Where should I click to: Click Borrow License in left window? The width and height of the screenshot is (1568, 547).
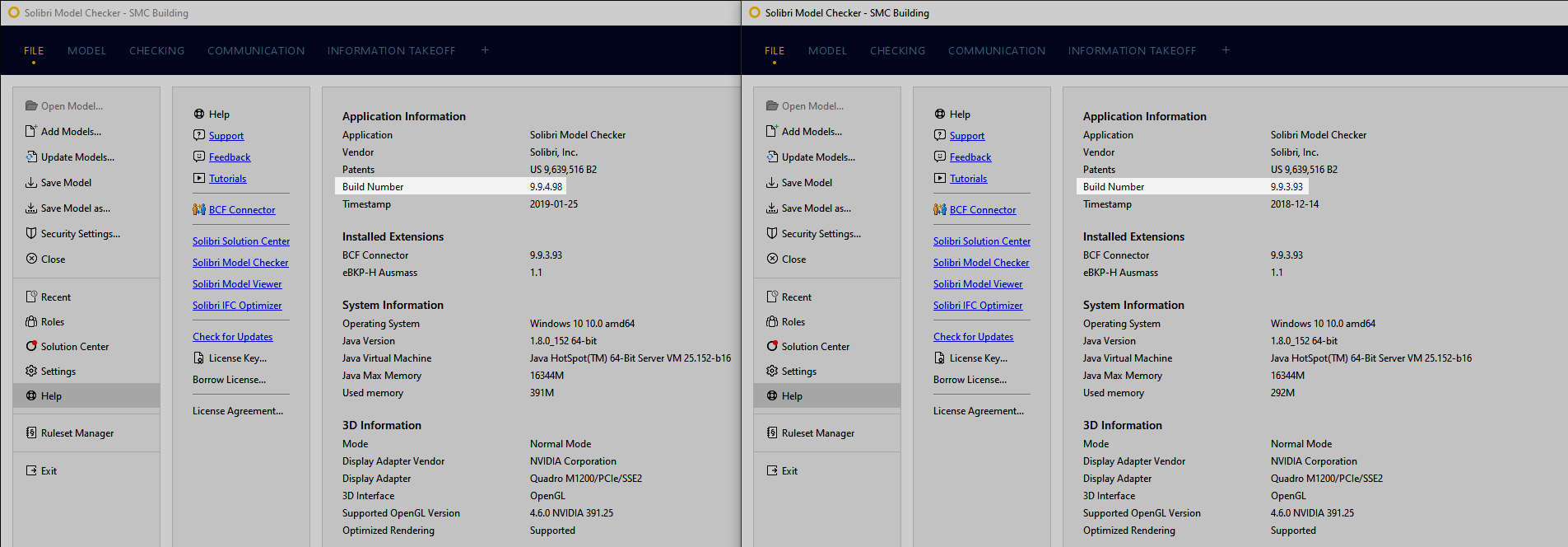click(229, 380)
